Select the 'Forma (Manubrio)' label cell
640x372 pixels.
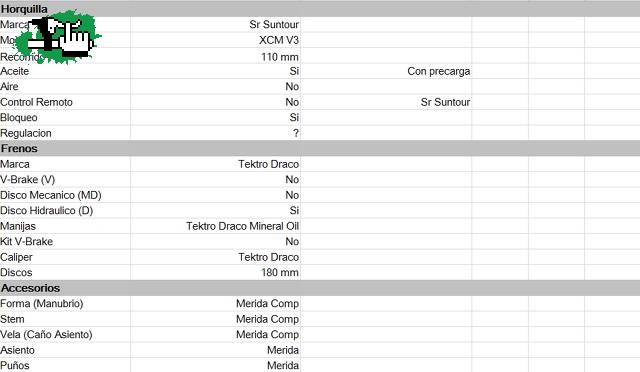tap(65, 303)
